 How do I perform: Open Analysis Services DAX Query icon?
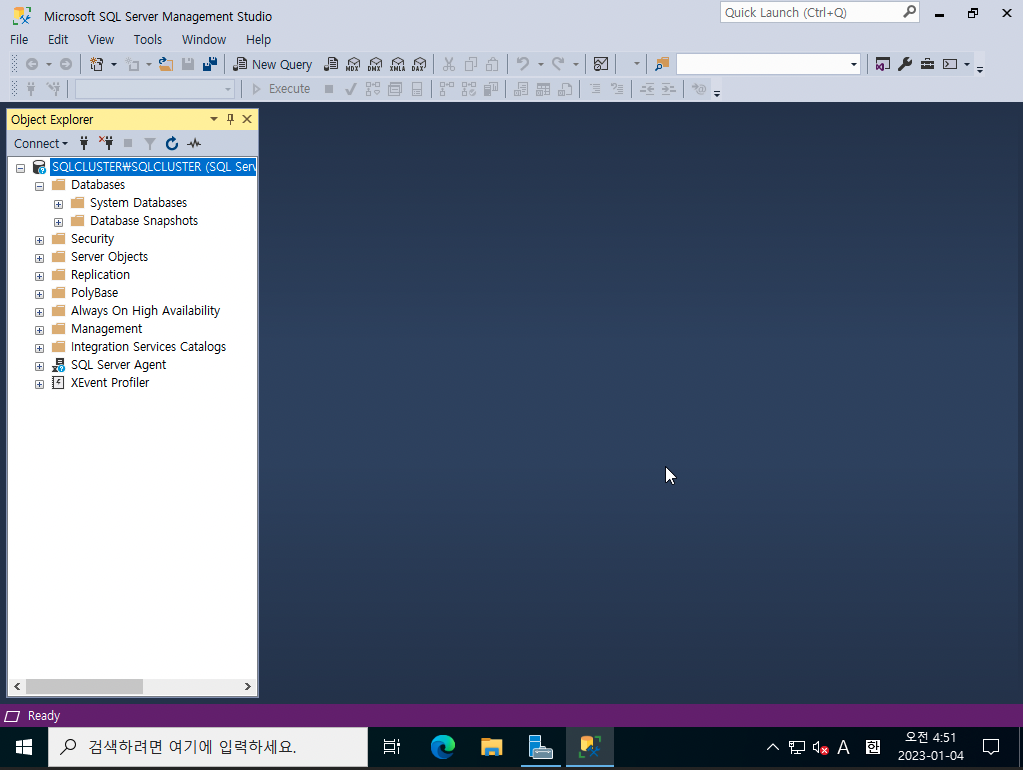(x=419, y=64)
